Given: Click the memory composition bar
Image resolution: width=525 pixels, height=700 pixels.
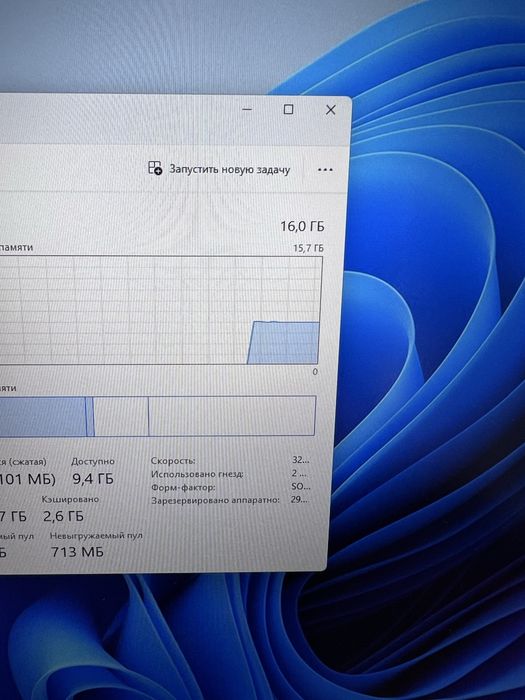Looking at the screenshot, I should (x=158, y=416).
